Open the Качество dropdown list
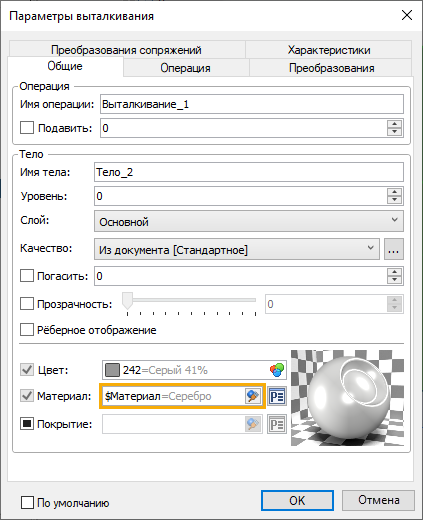 237,249
